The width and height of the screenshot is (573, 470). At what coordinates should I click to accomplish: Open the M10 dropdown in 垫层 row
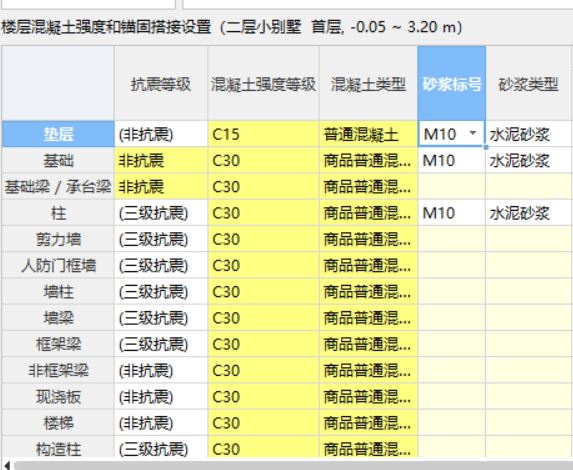coord(473,133)
